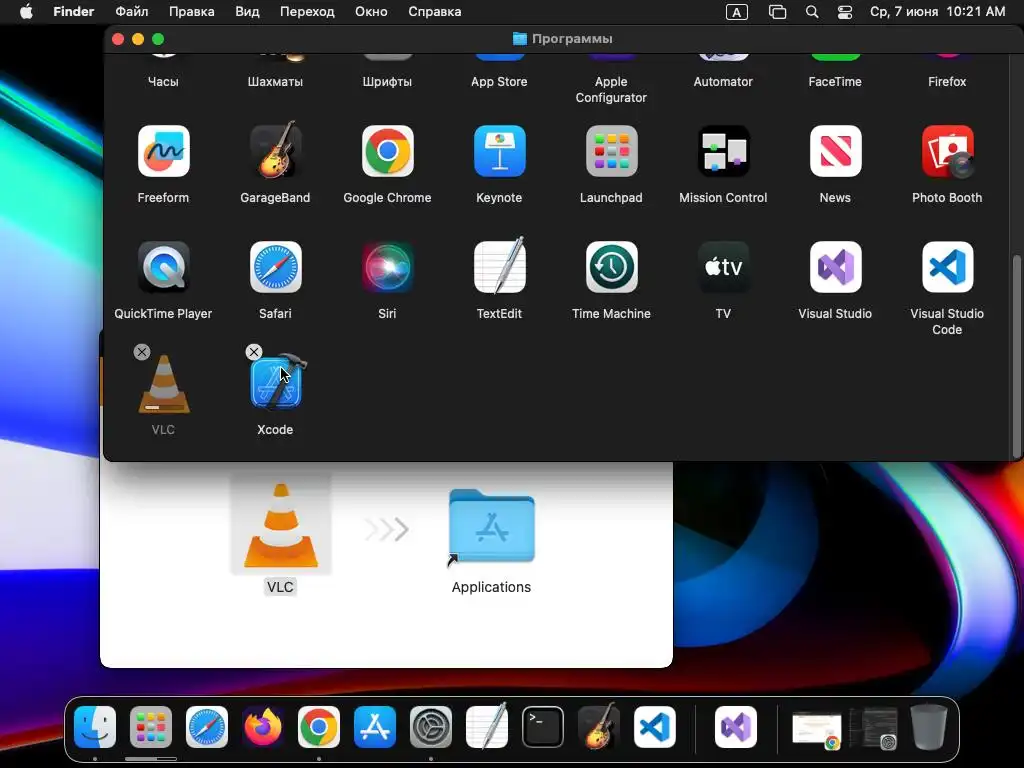Click the Часы app label
This screenshot has height=768, width=1024.
[x=163, y=82]
